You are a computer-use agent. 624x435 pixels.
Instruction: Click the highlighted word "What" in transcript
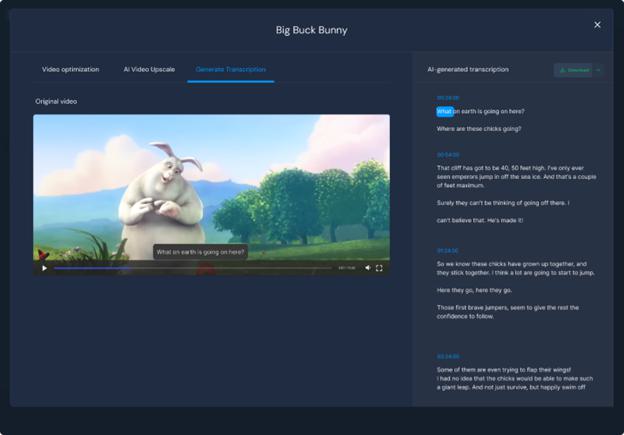point(445,111)
